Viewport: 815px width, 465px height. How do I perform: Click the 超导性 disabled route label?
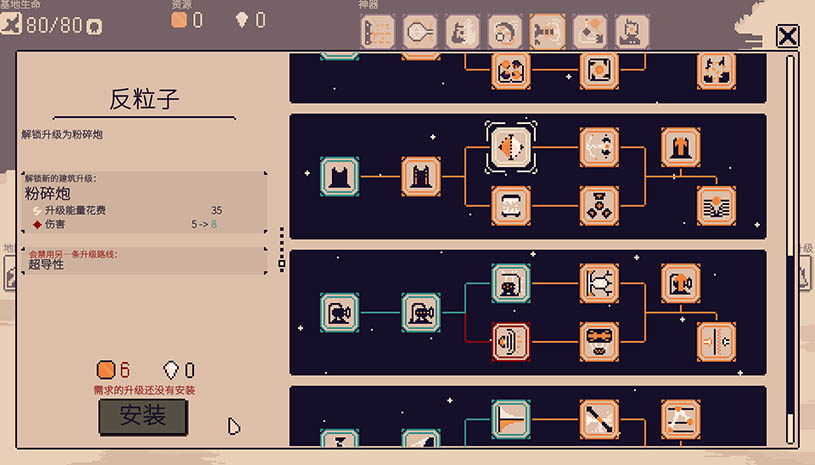click(x=46, y=265)
